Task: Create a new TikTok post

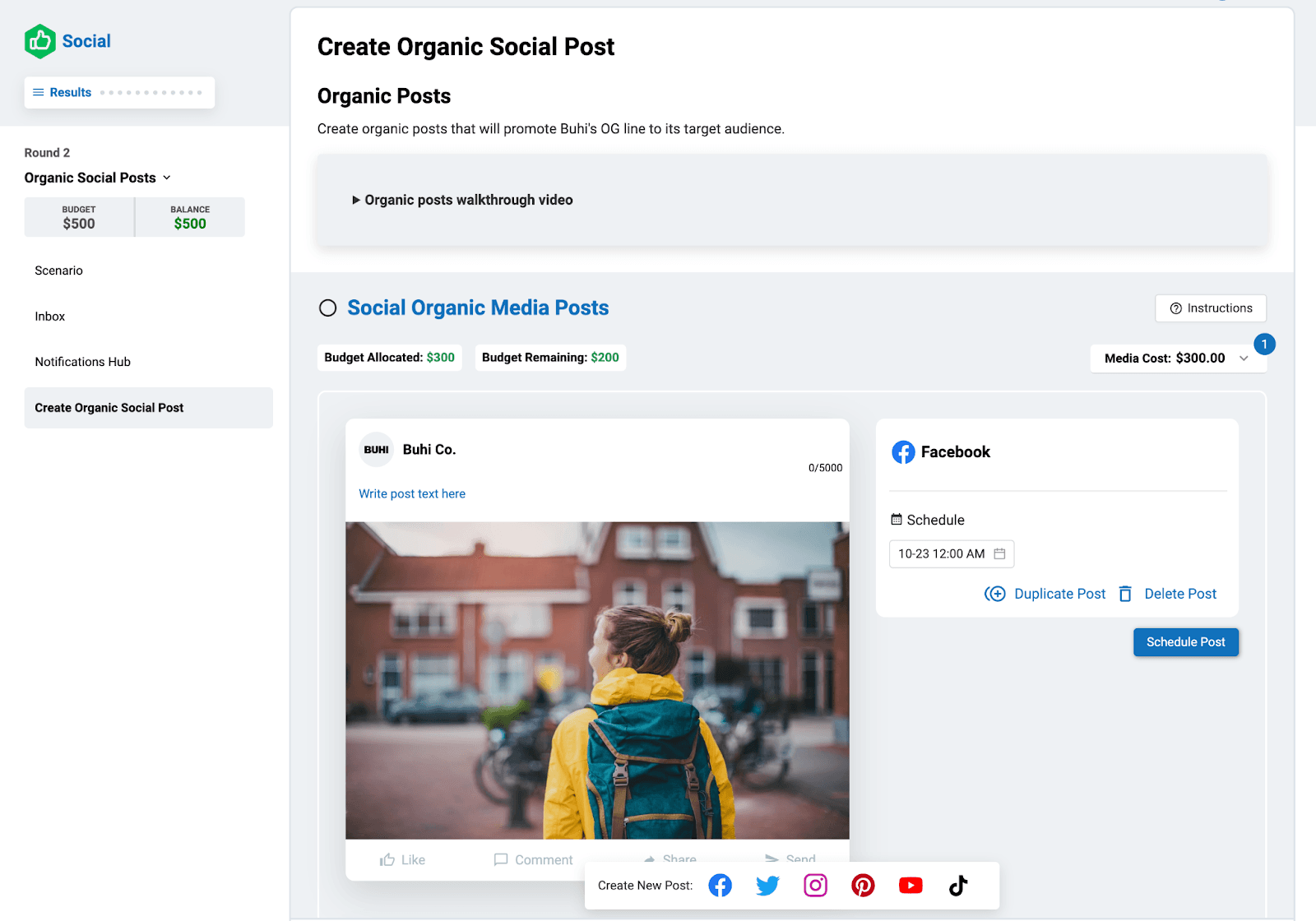Action: pyautogui.click(x=958, y=886)
